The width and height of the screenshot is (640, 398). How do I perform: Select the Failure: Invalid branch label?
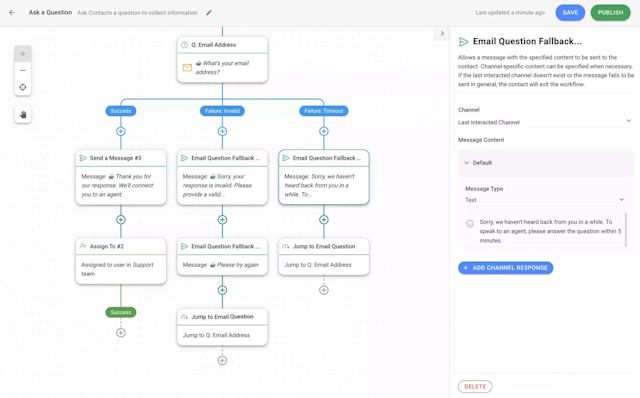point(222,111)
